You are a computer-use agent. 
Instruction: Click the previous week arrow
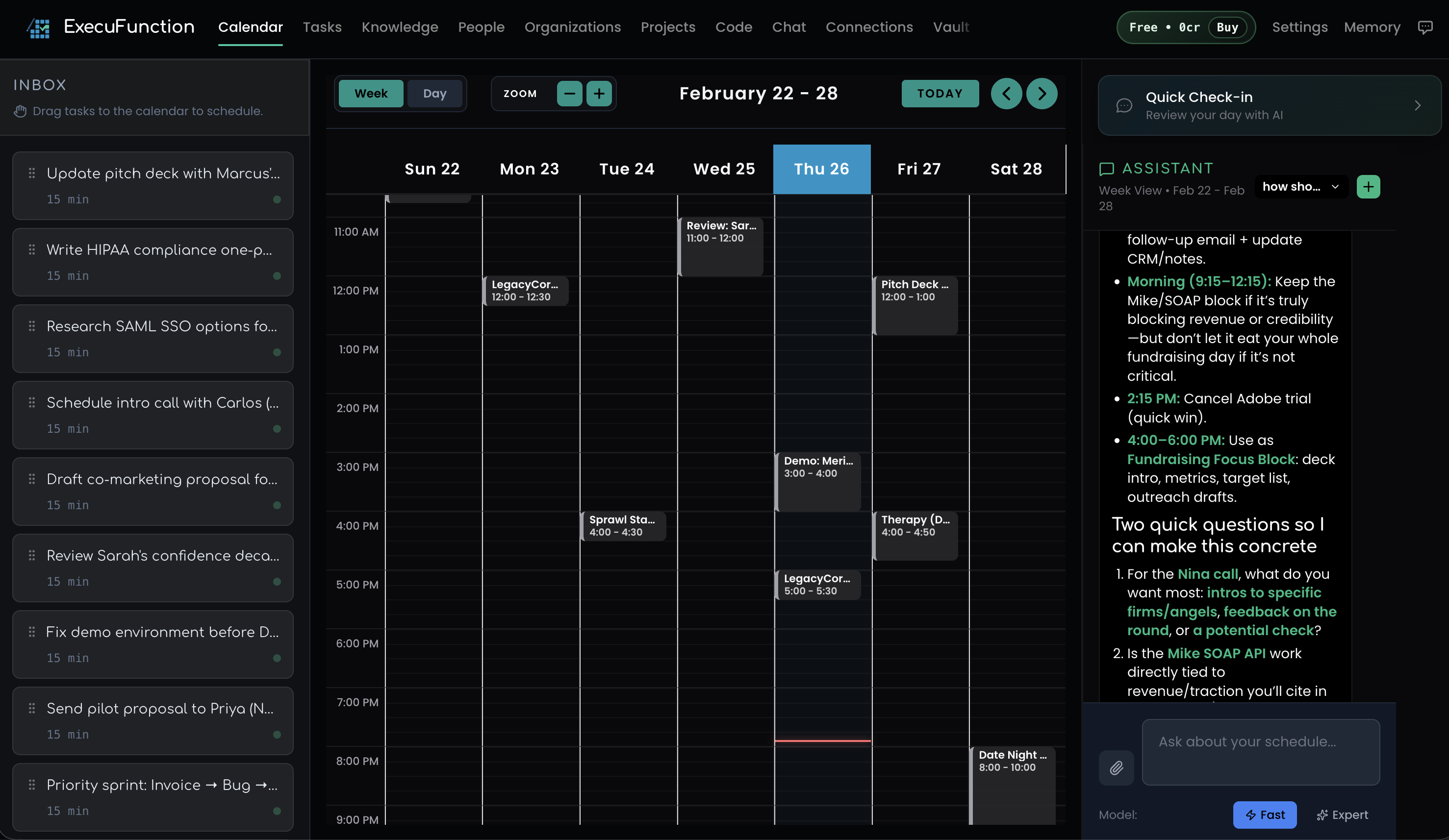pyautogui.click(x=1006, y=93)
